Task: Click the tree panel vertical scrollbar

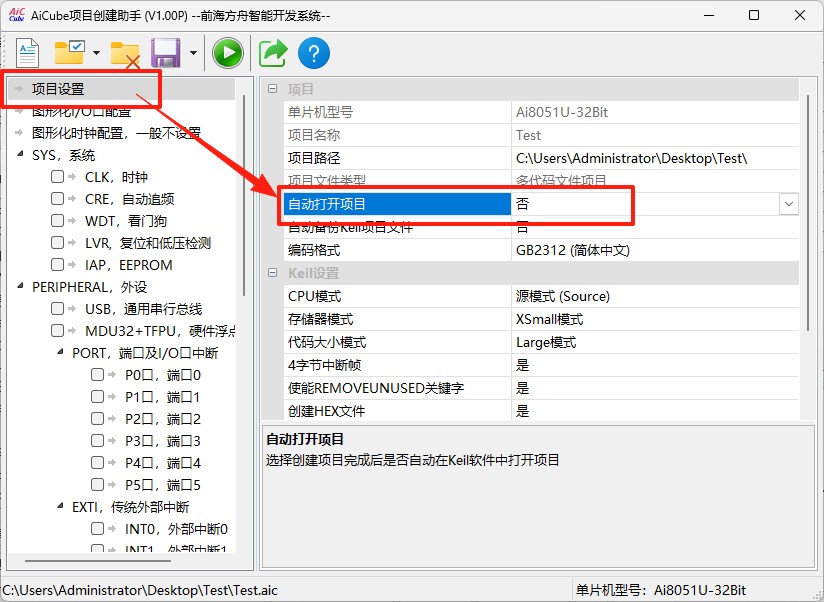Action: (x=244, y=195)
